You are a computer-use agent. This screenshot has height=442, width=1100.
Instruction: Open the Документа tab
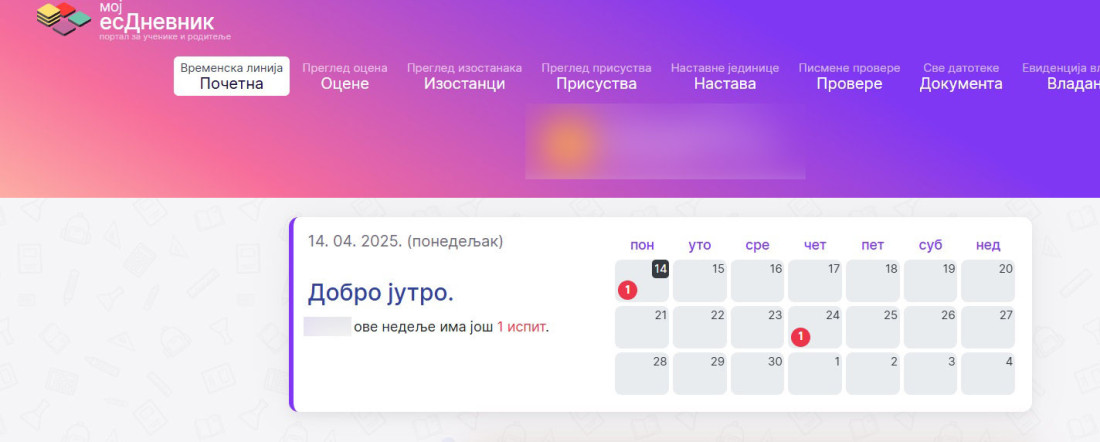(961, 76)
